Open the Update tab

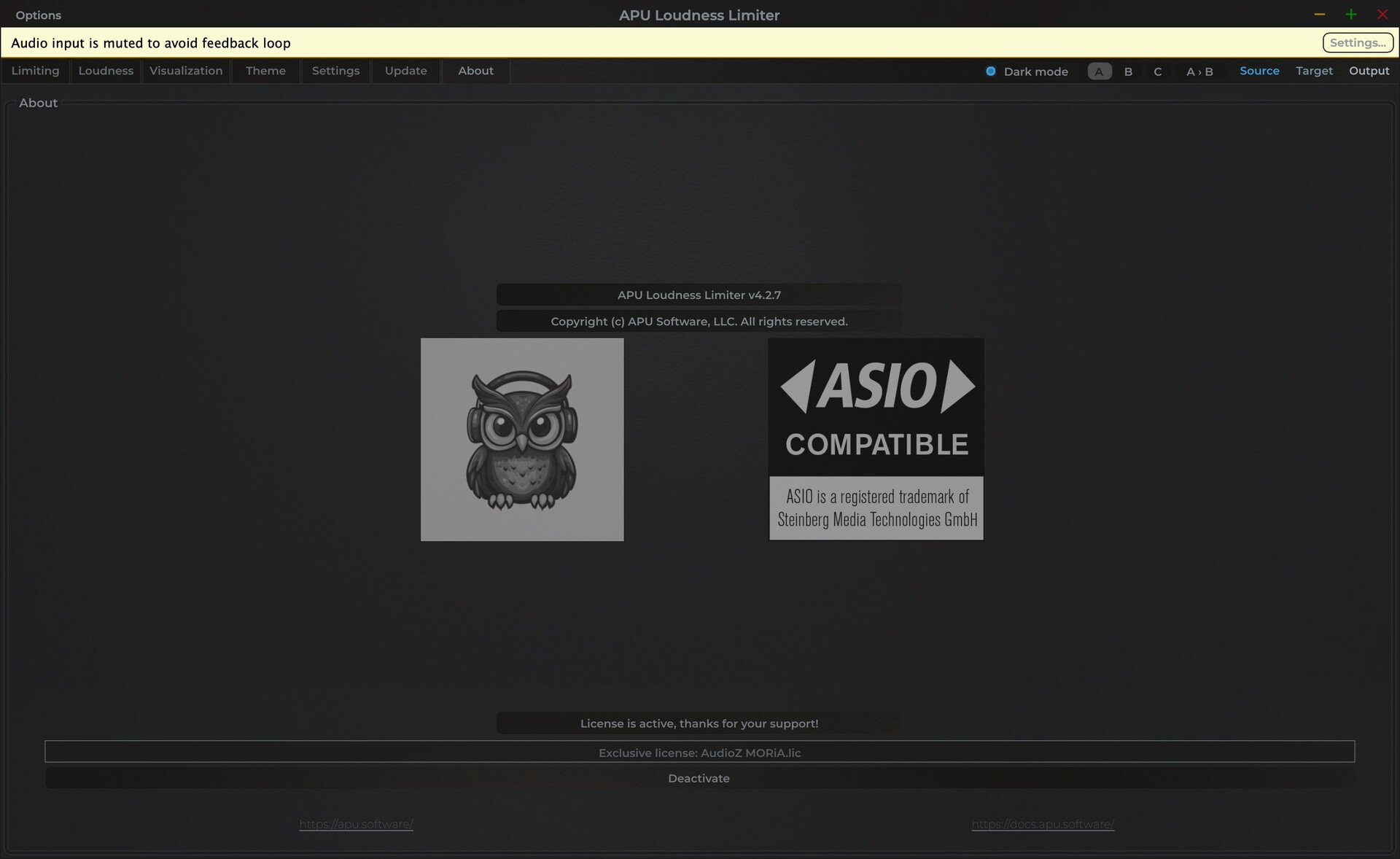(405, 71)
